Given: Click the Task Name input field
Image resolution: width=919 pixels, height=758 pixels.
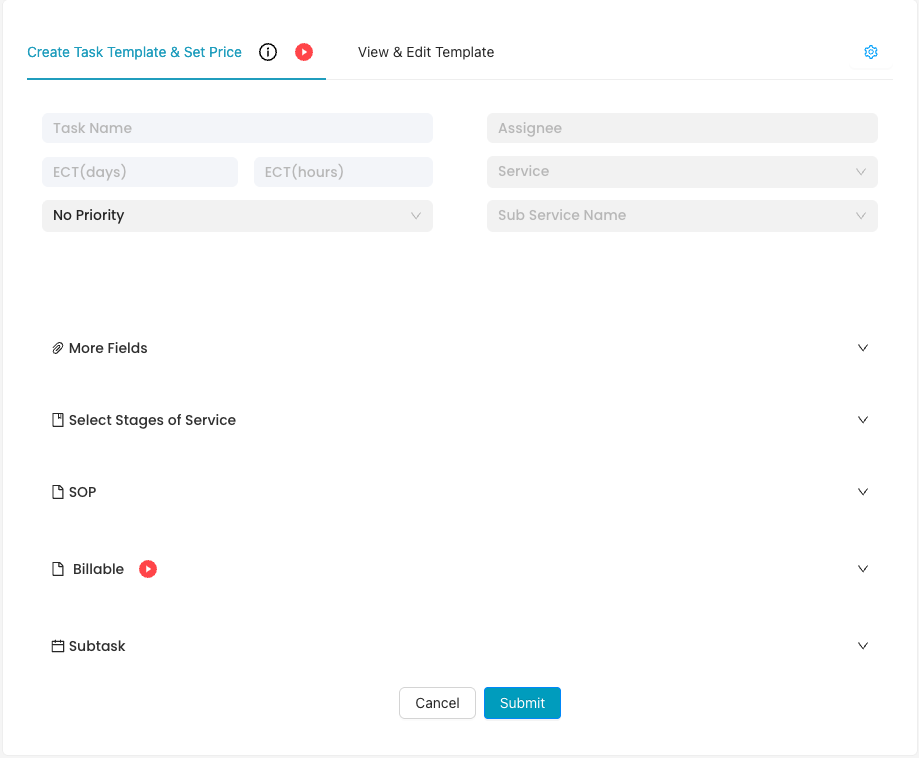Looking at the screenshot, I should (x=236, y=127).
